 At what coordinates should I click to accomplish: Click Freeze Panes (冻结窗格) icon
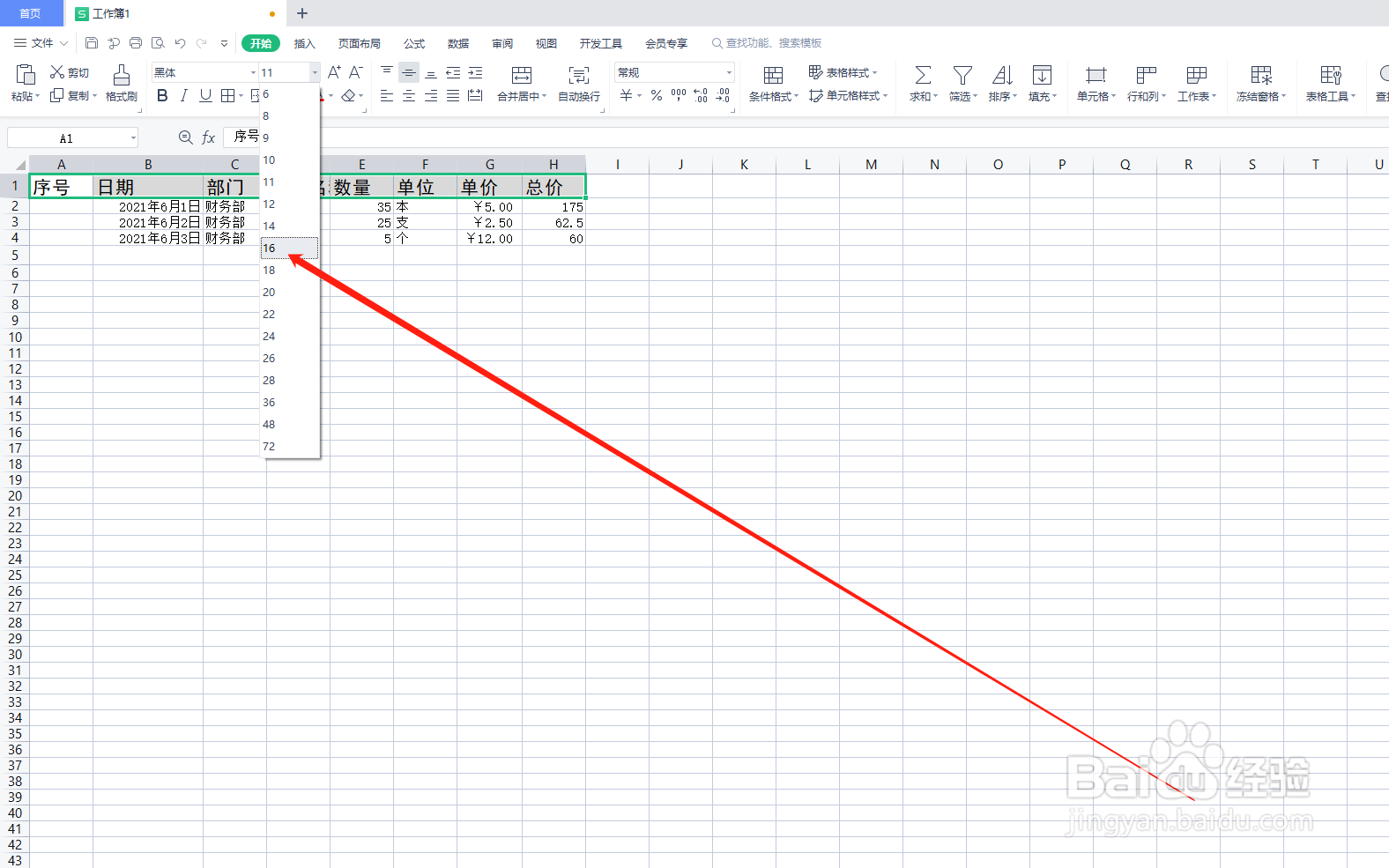pos(1261,75)
